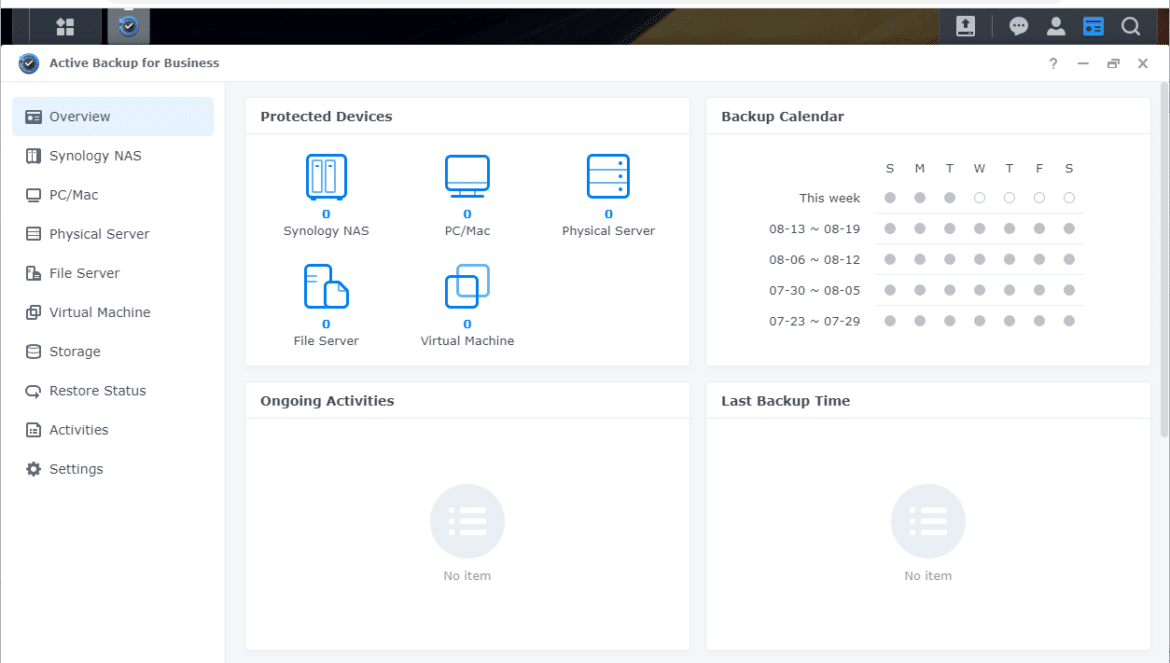Open Settings in the sidebar

pyautogui.click(x=113, y=469)
